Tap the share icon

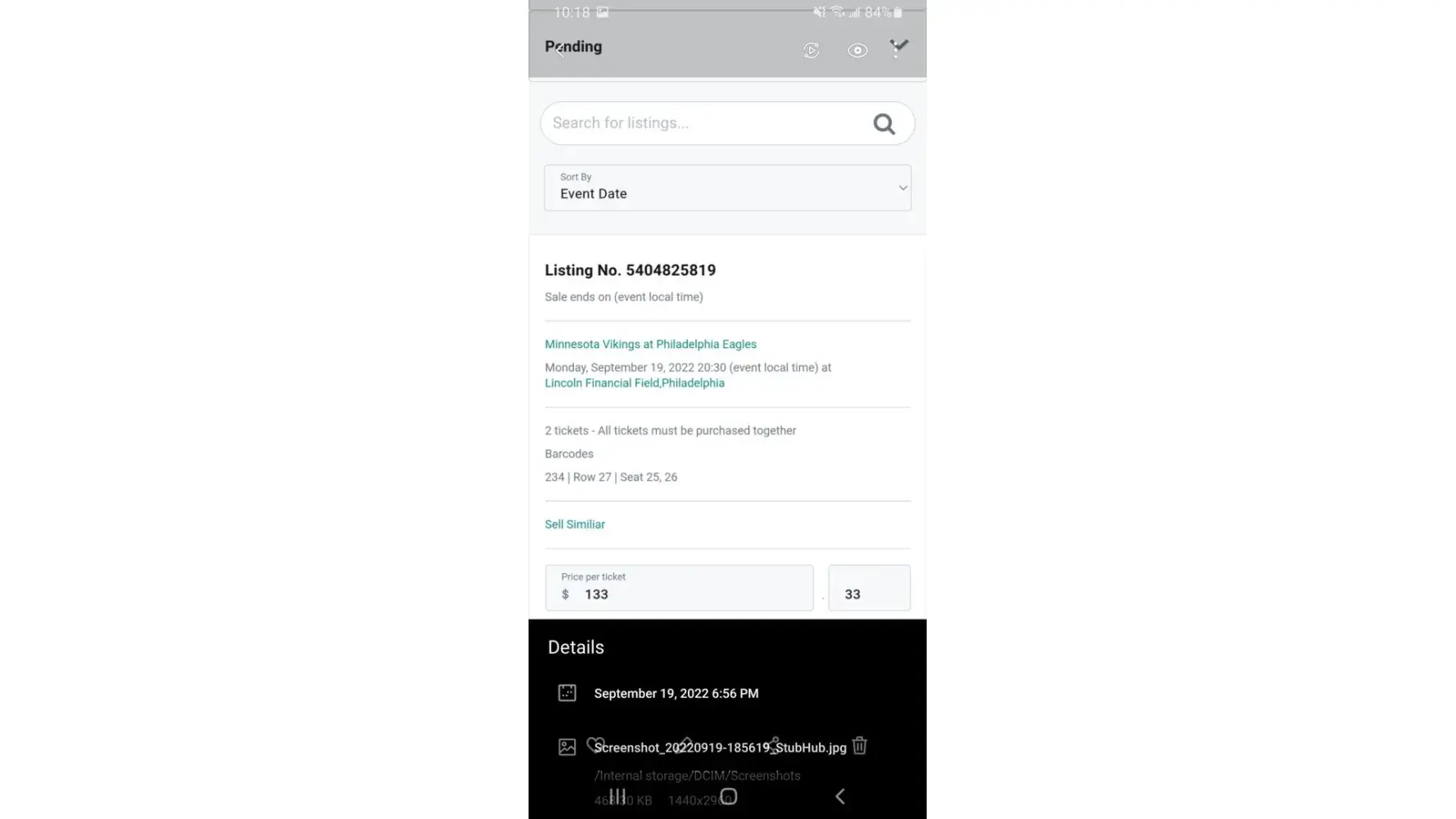coord(773,744)
